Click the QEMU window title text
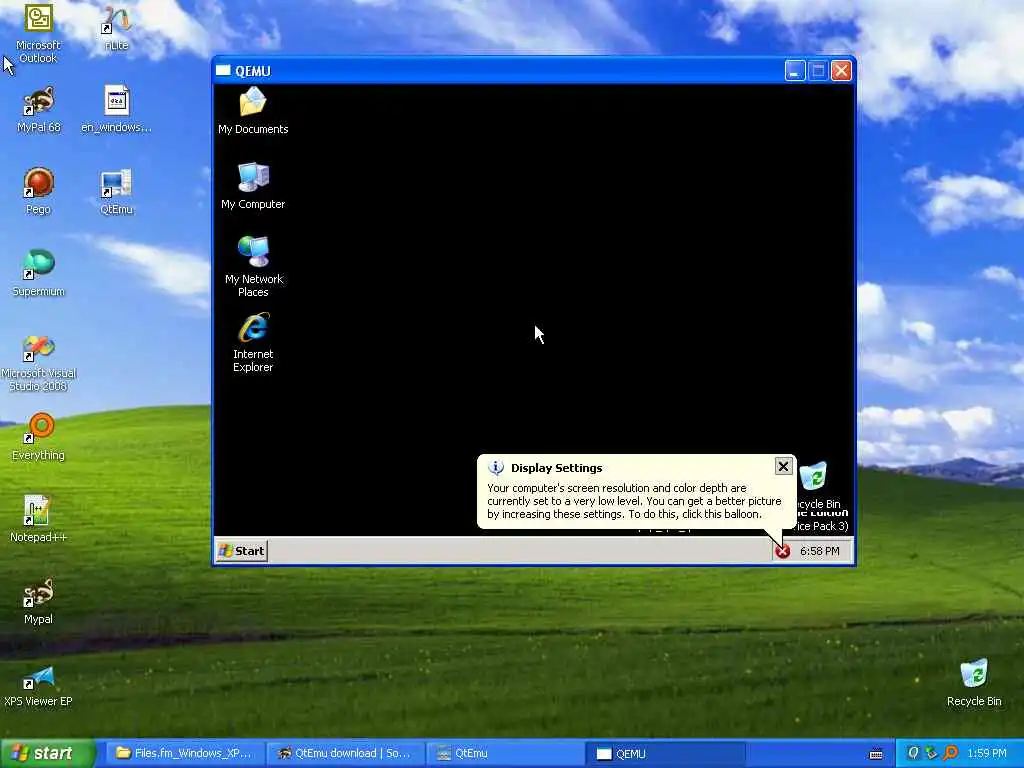Screen dimensions: 1024x768 [253, 71]
